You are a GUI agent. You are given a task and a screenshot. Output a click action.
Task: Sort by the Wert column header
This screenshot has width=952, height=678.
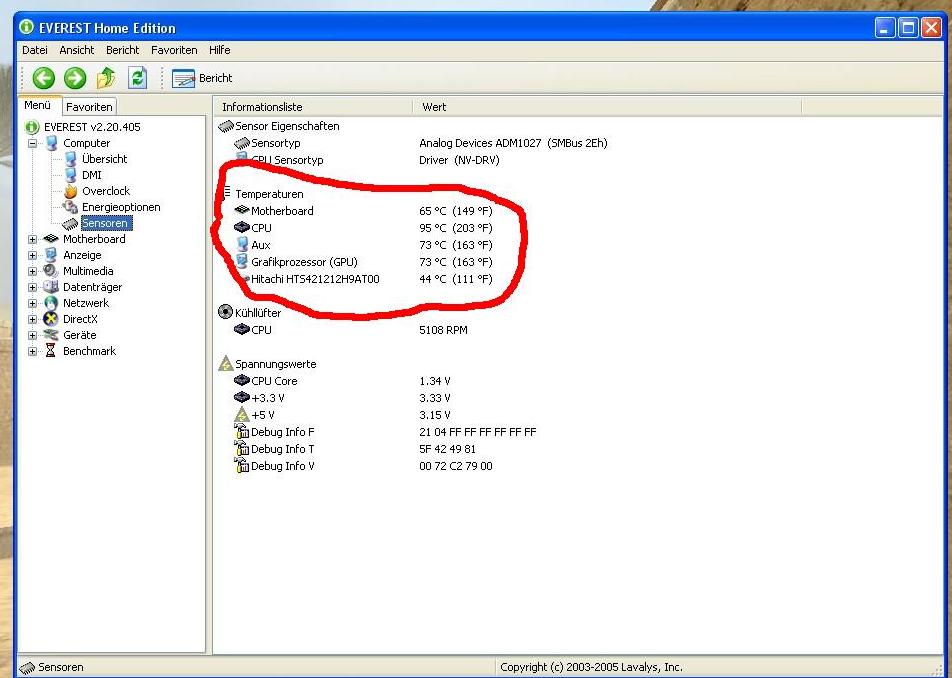(x=607, y=107)
